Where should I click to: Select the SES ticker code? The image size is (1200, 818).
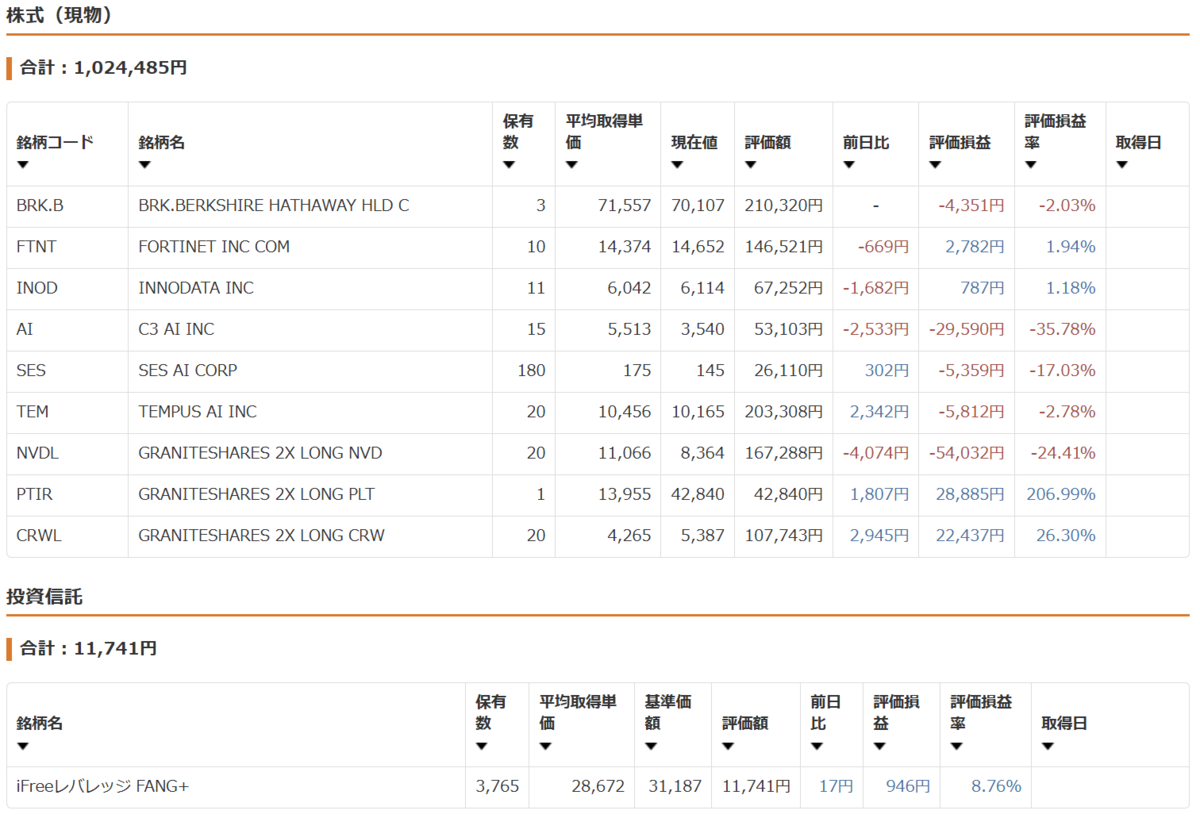tap(31, 370)
